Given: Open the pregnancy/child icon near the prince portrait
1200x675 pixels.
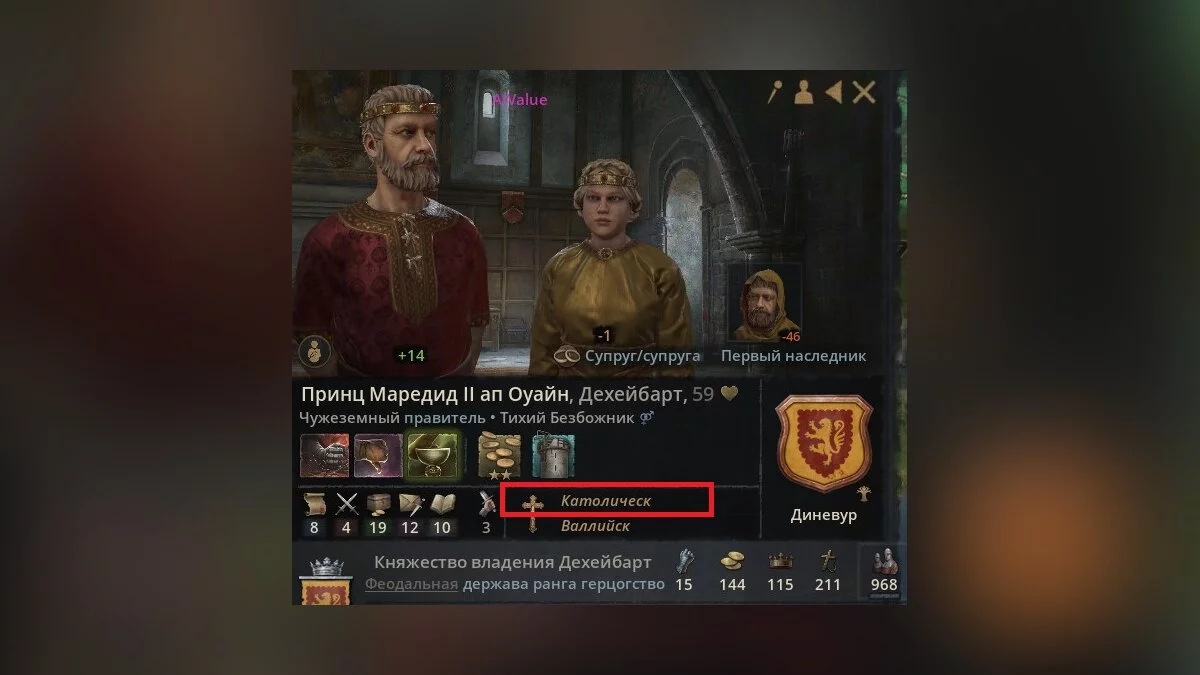Looking at the screenshot, I should [x=315, y=352].
